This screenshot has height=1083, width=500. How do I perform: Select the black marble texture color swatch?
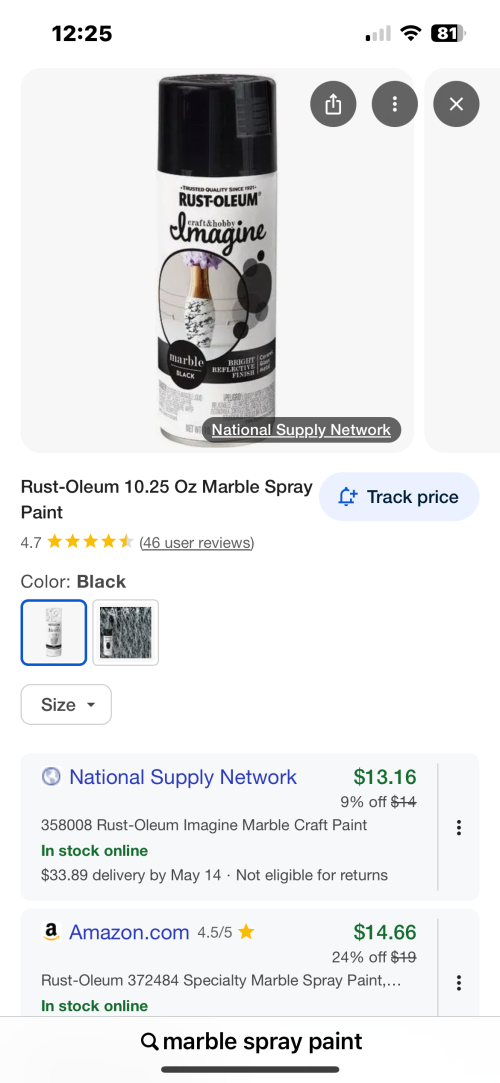coord(126,633)
